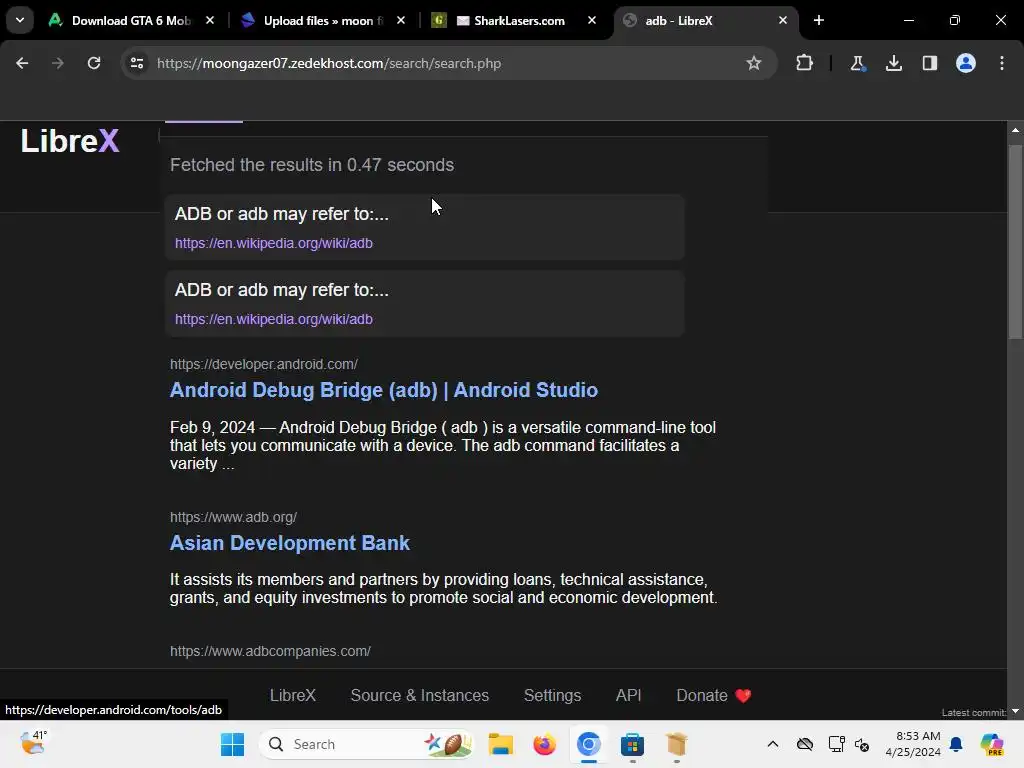The image size is (1024, 768).
Task: Switch to Upload files moon tab
Action: (x=323, y=20)
